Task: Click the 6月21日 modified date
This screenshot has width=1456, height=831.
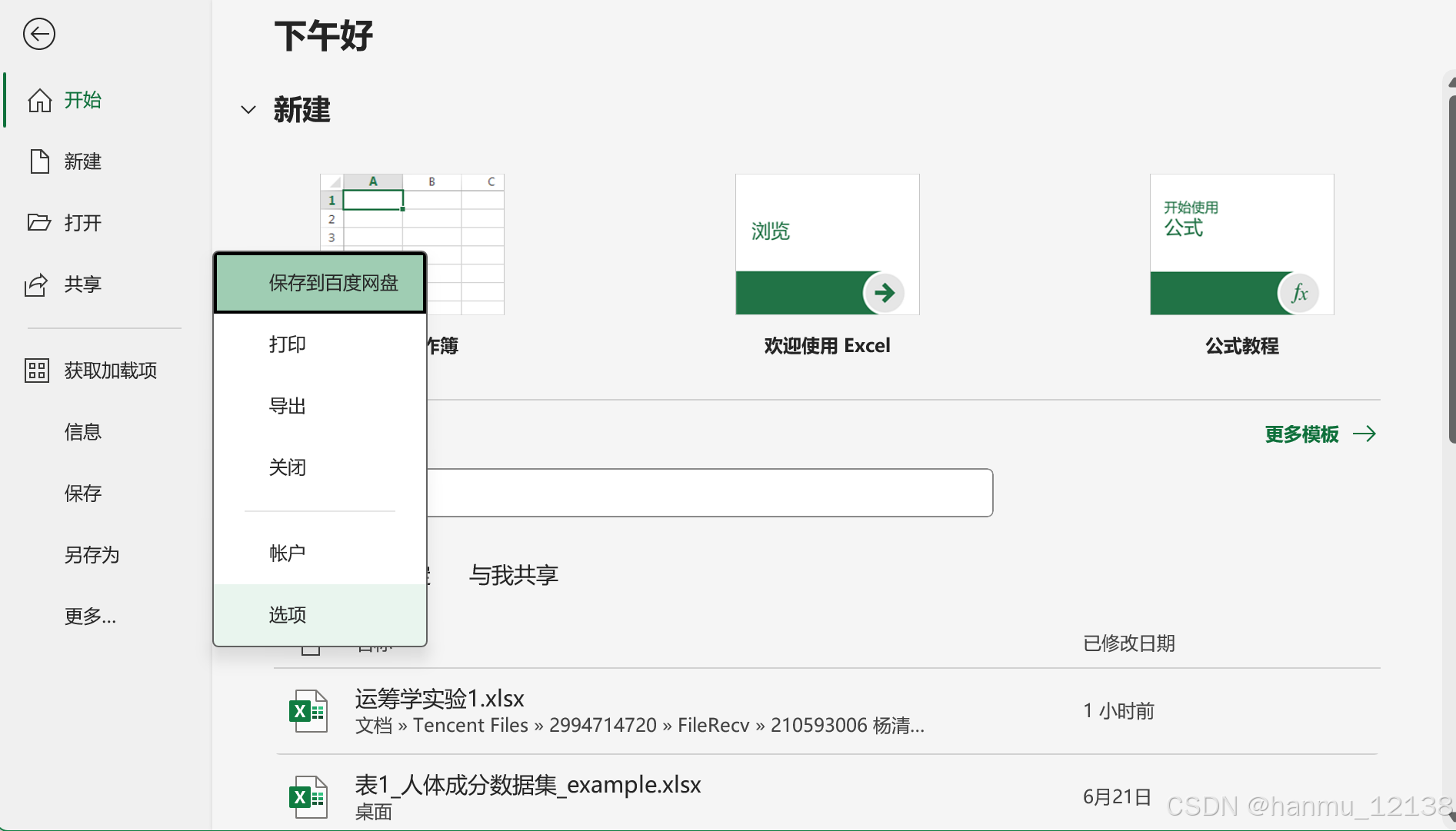Action: (x=1117, y=797)
